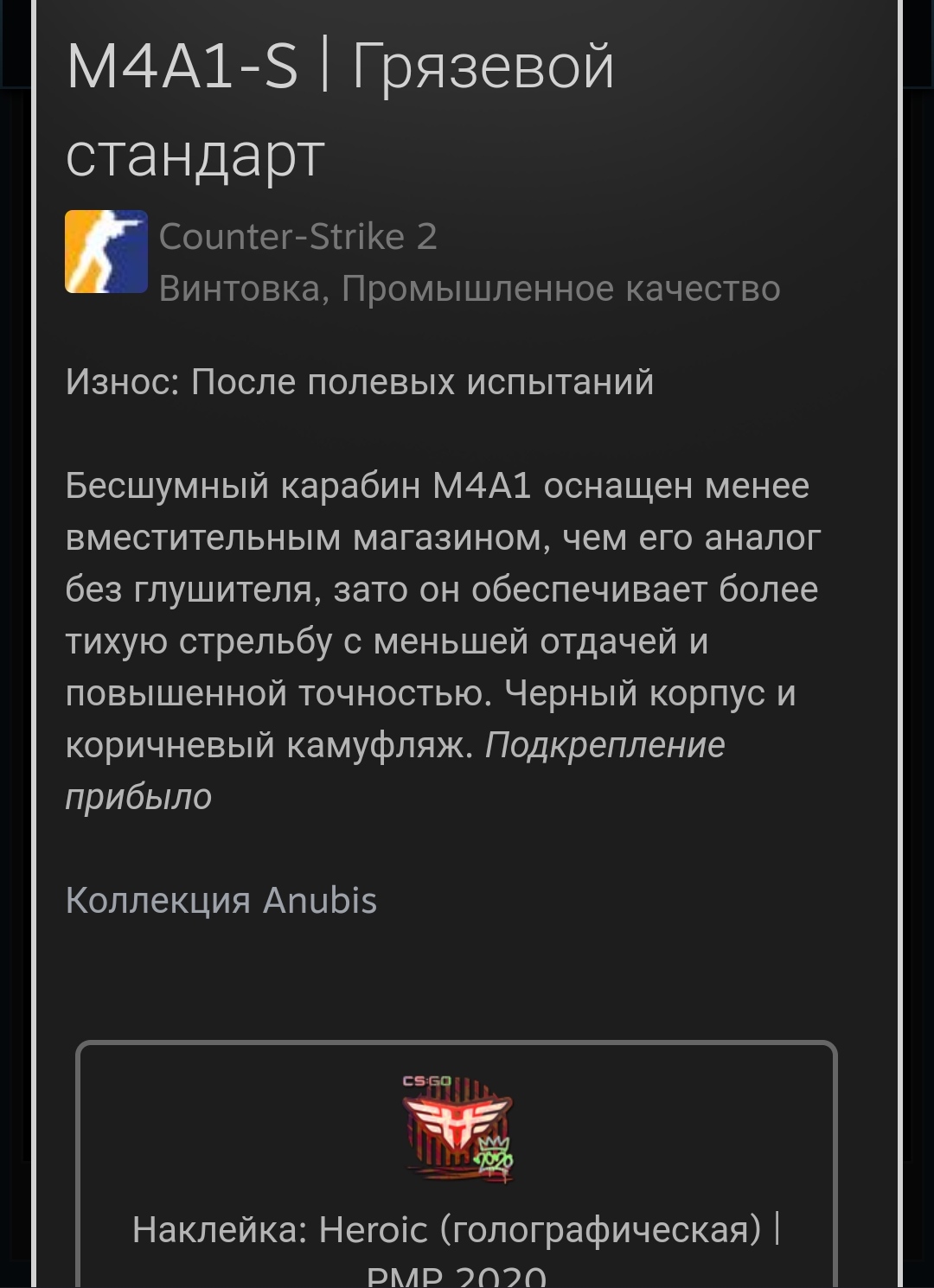Select "Черный корпус и" description line

click(649, 693)
